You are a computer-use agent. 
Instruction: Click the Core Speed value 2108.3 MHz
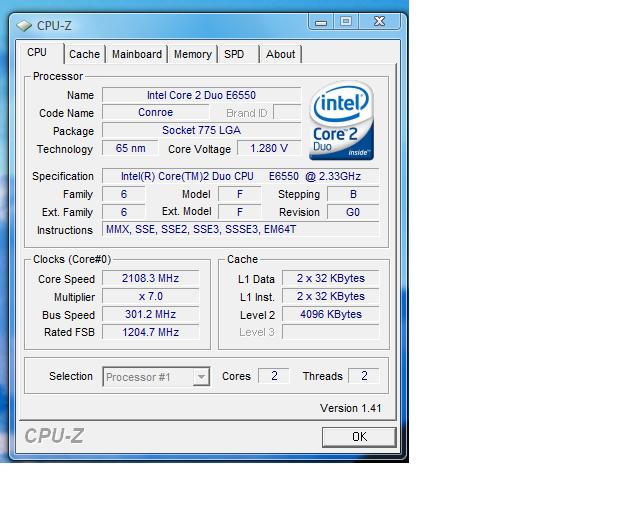point(151,278)
